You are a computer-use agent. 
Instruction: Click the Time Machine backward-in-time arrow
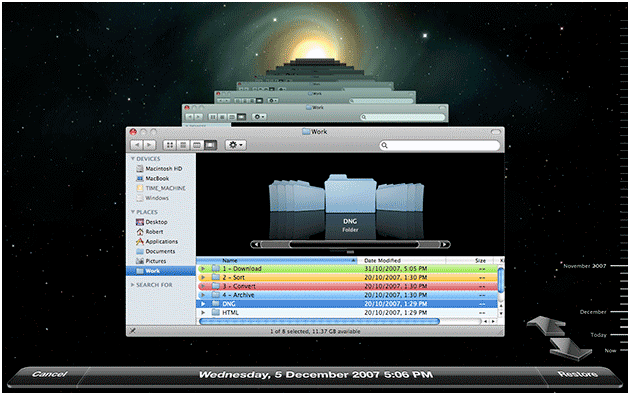click(546, 325)
